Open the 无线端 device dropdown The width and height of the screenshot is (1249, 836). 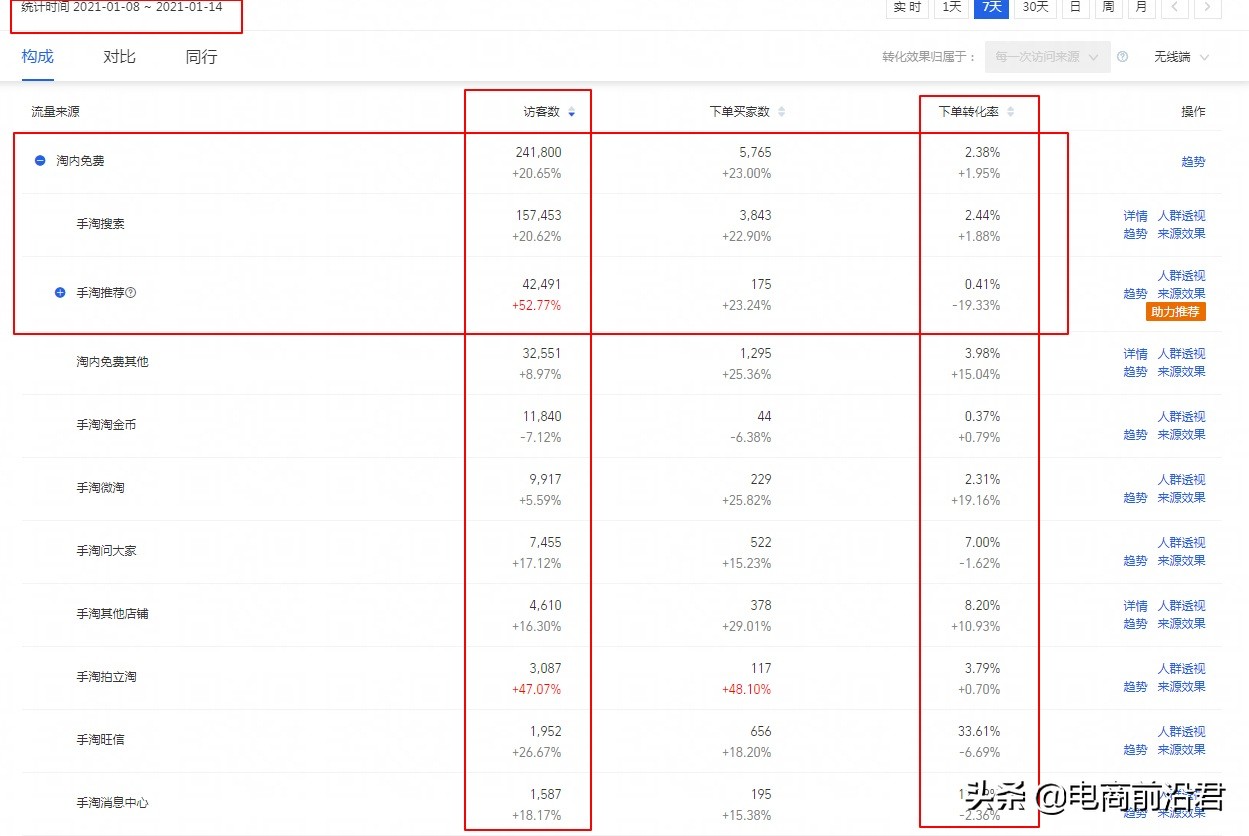click(1181, 57)
